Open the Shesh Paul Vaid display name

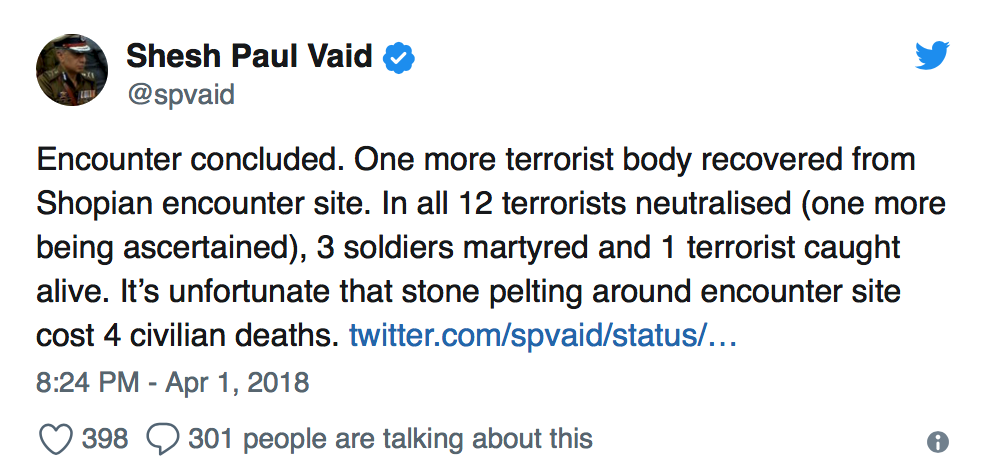pyautogui.click(x=250, y=58)
